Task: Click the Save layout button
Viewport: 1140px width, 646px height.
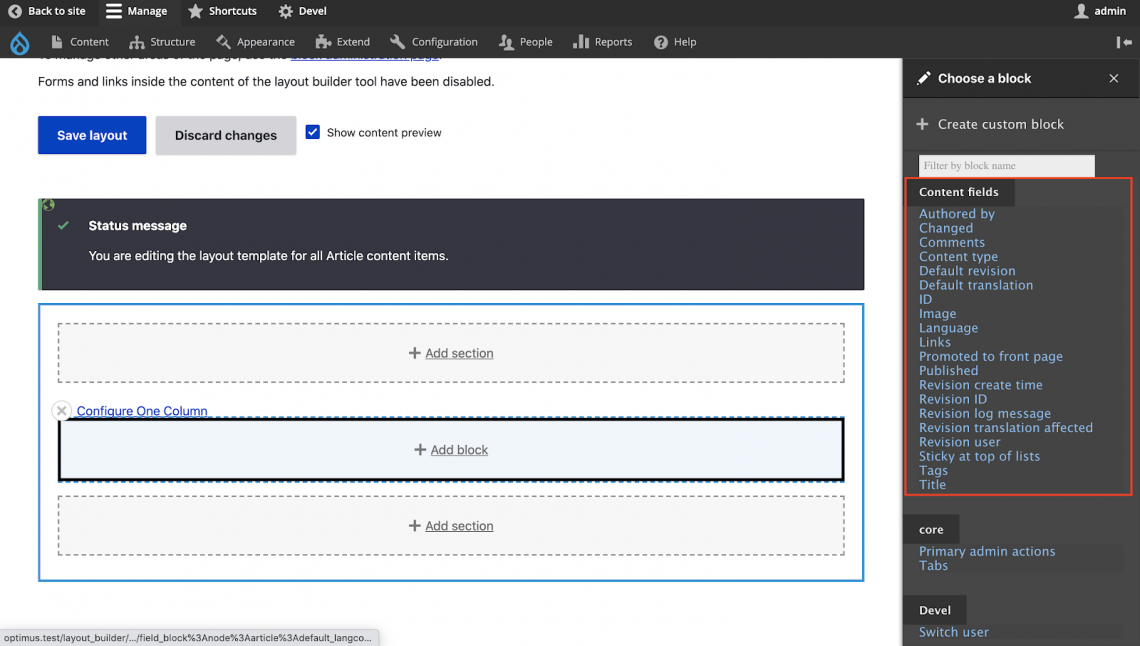Action: tap(92, 136)
